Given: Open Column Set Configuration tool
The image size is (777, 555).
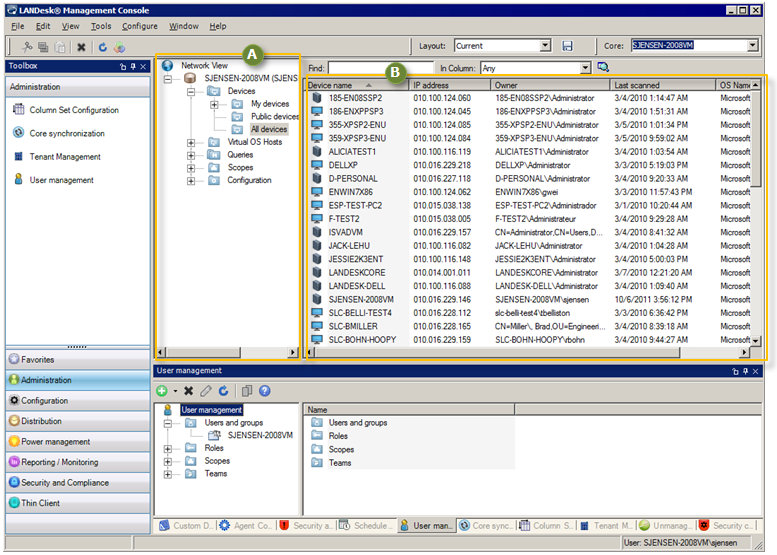Looking at the screenshot, I should pos(74,110).
